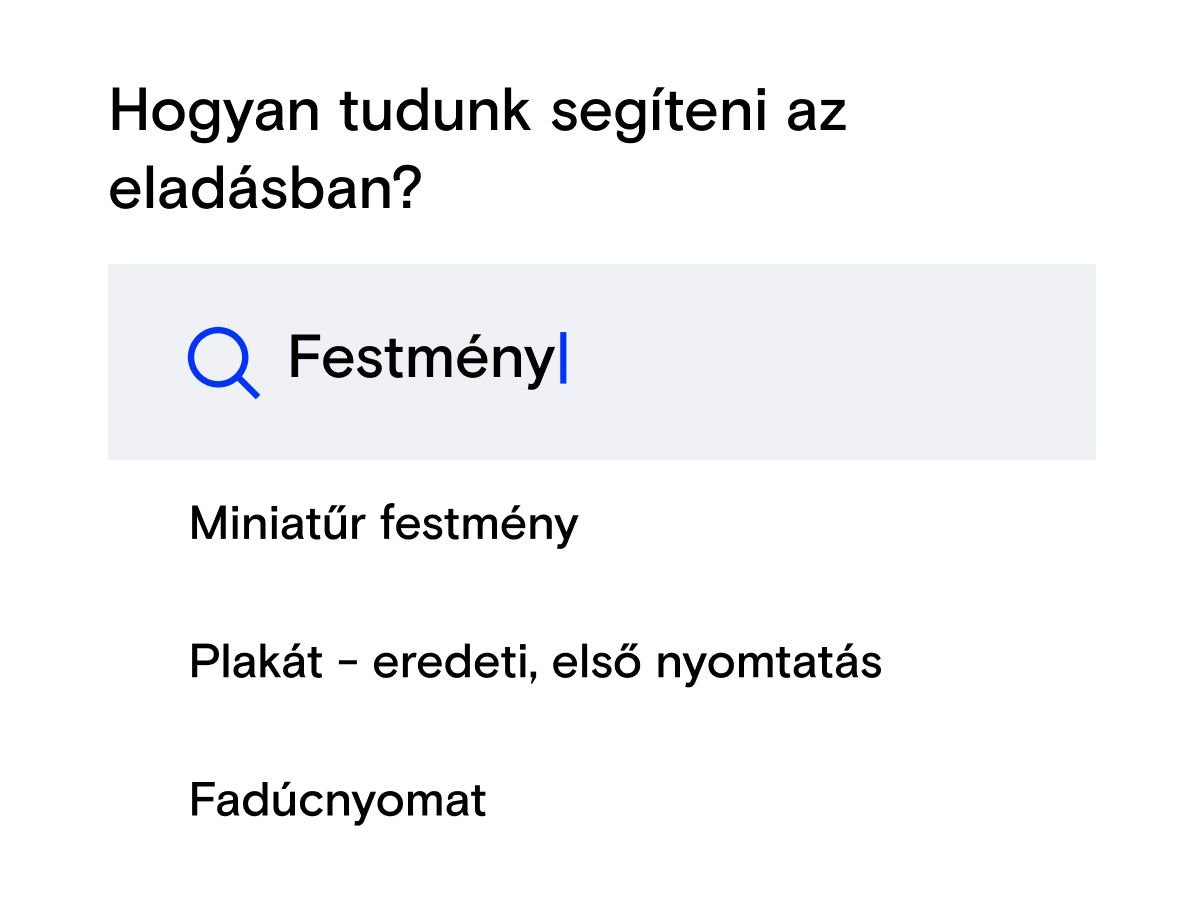This screenshot has height=900, width=1200.
Task: Choose Plakát - eredeti, első nyomtatás suggestion
Action: point(536,662)
